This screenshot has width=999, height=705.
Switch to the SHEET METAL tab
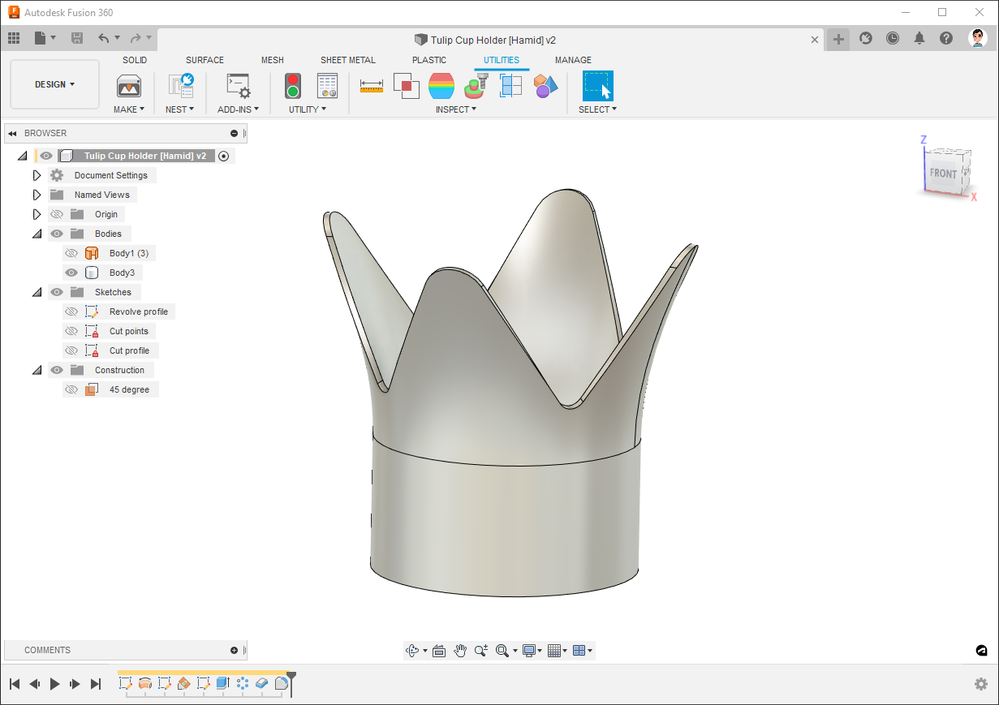pos(347,60)
